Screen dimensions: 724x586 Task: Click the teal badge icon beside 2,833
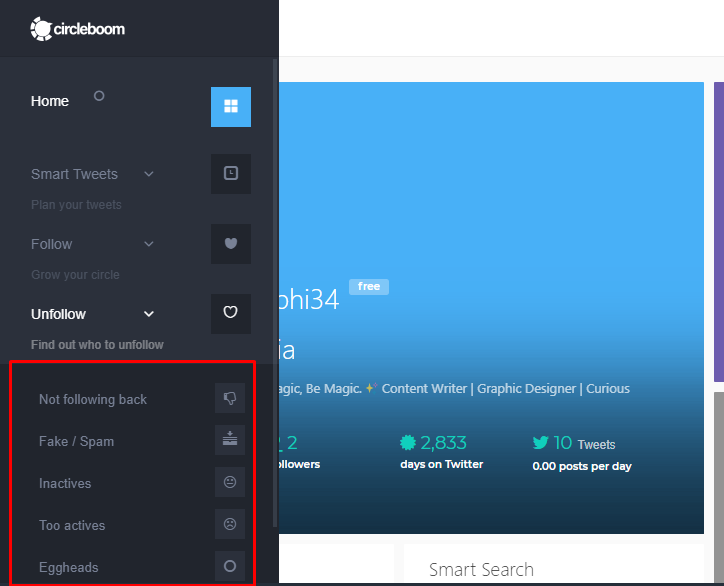tap(408, 442)
